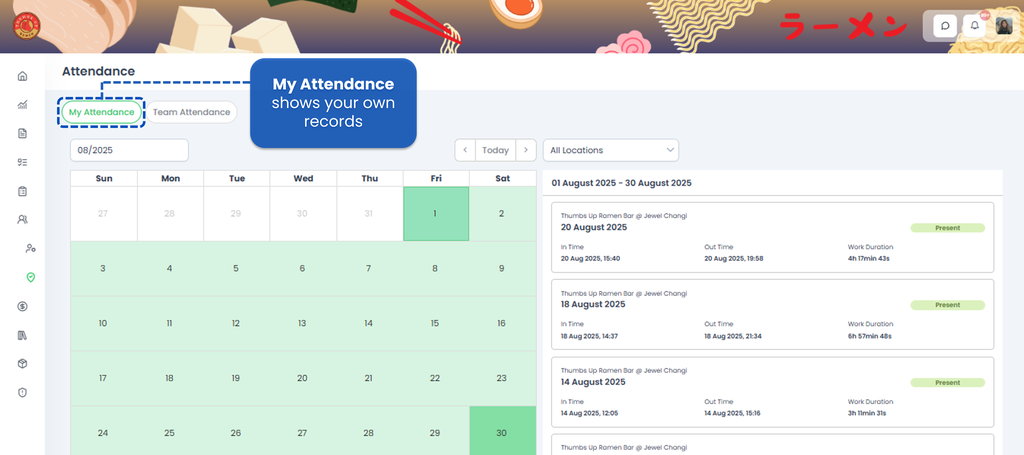Open the analytics chart icon in sidebar
Image resolution: width=1024 pixels, height=455 pixels.
22,105
